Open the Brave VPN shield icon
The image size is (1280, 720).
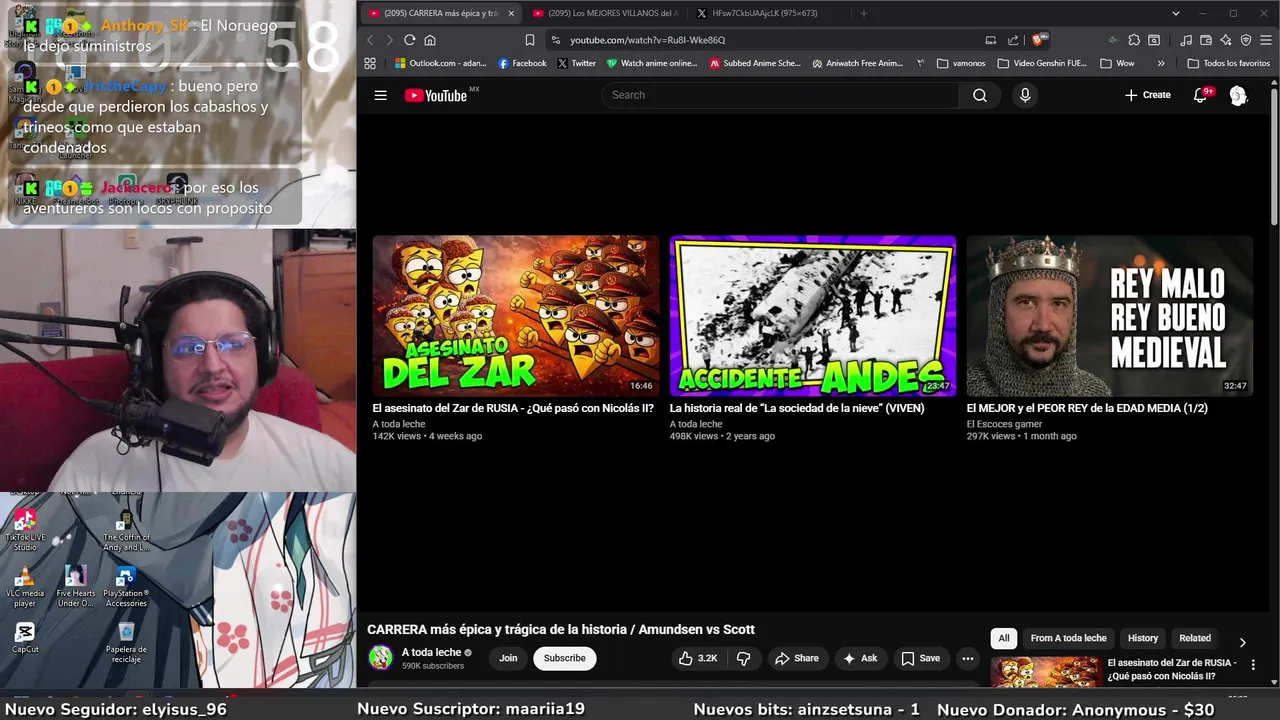[x=1246, y=40]
